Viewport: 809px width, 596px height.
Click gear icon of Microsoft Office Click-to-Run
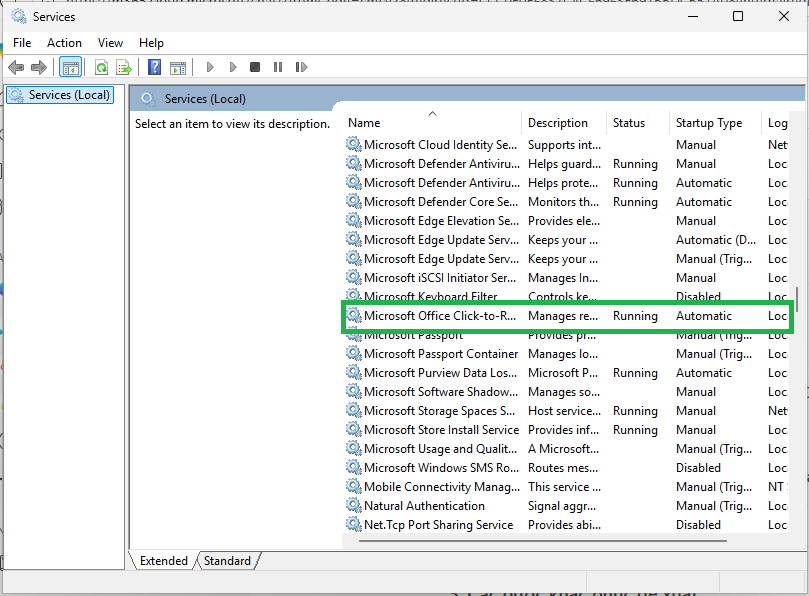click(353, 315)
